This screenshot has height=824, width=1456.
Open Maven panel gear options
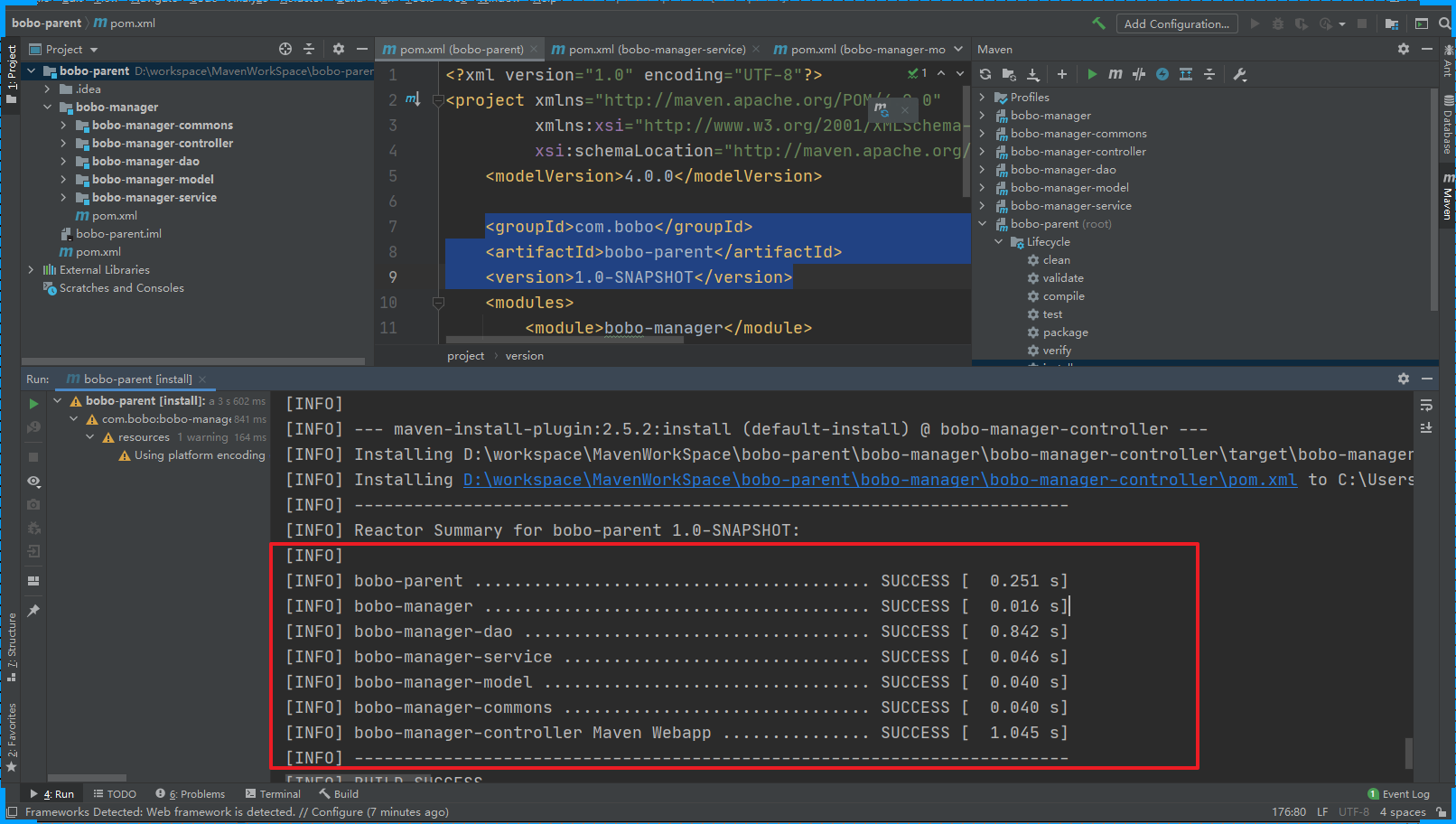click(x=1404, y=49)
